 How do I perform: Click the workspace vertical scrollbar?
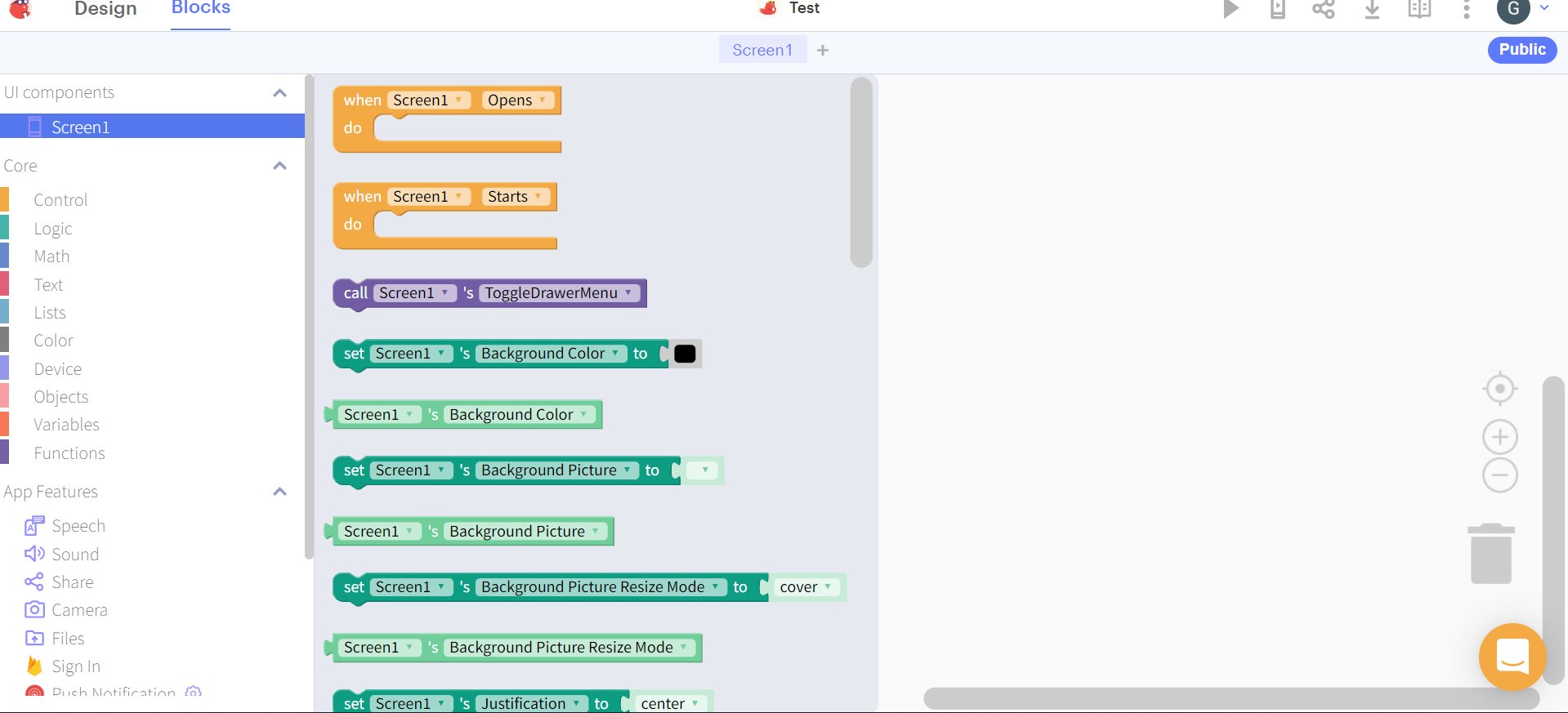(1553, 529)
